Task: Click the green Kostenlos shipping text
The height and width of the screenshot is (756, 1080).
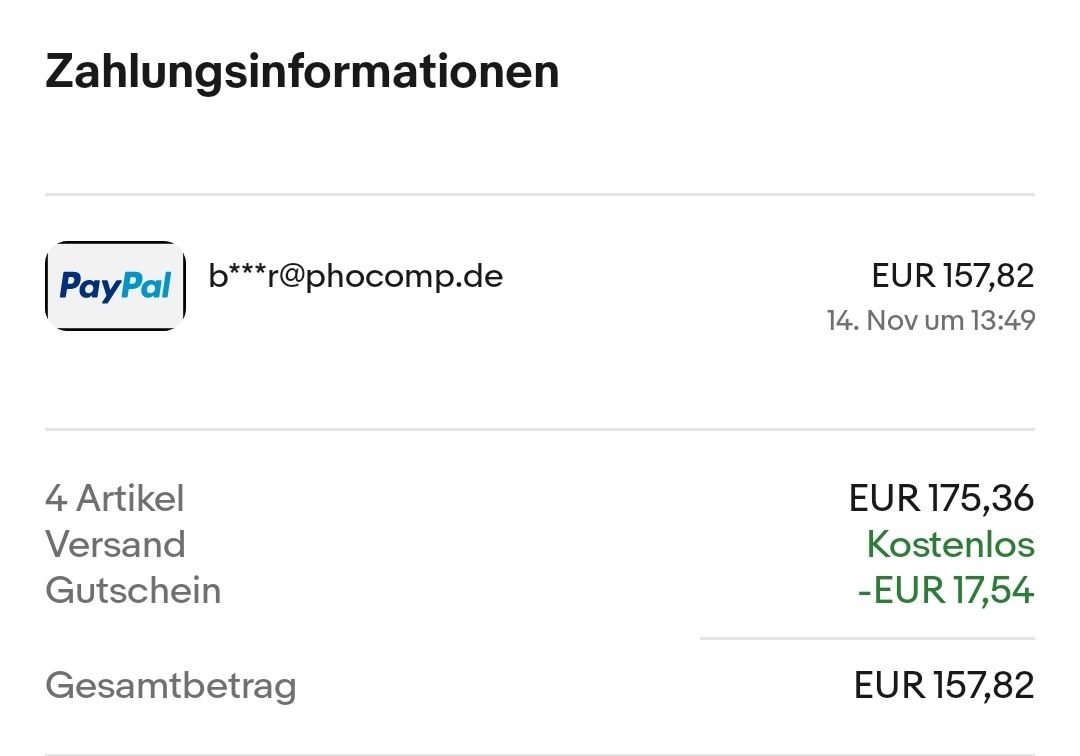Action: 950,545
